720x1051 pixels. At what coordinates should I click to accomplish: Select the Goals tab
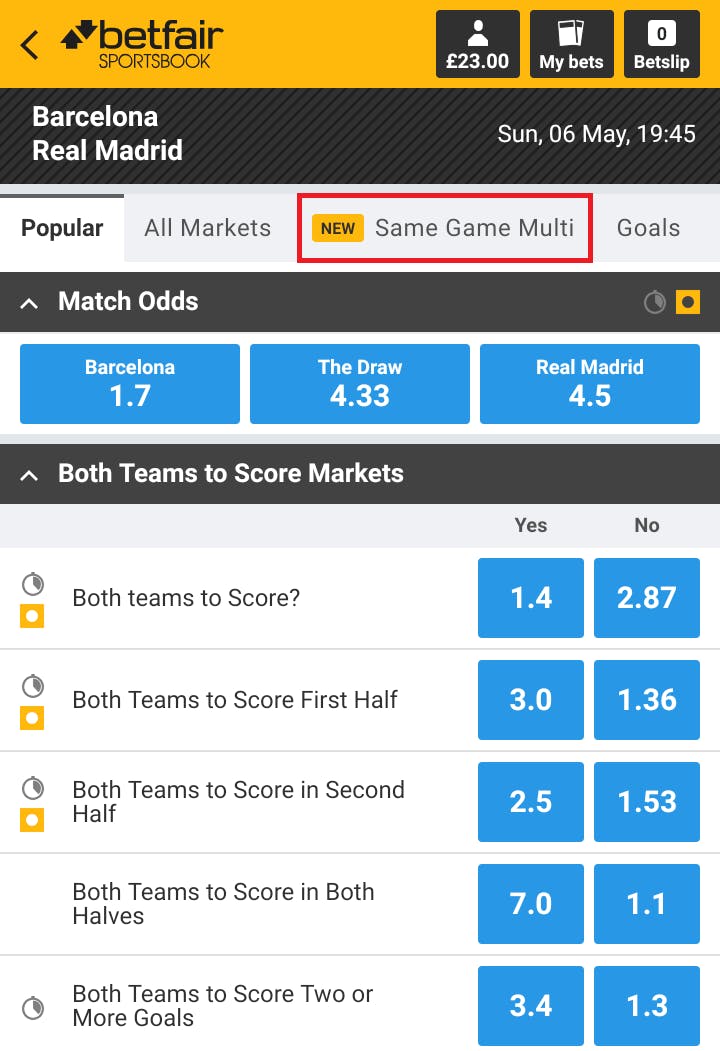tap(648, 228)
